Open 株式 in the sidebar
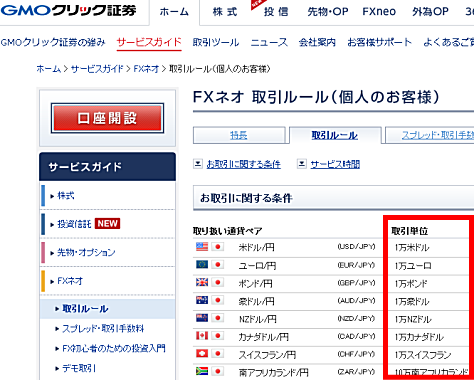The width and height of the screenshot is (474, 380). (x=66, y=196)
